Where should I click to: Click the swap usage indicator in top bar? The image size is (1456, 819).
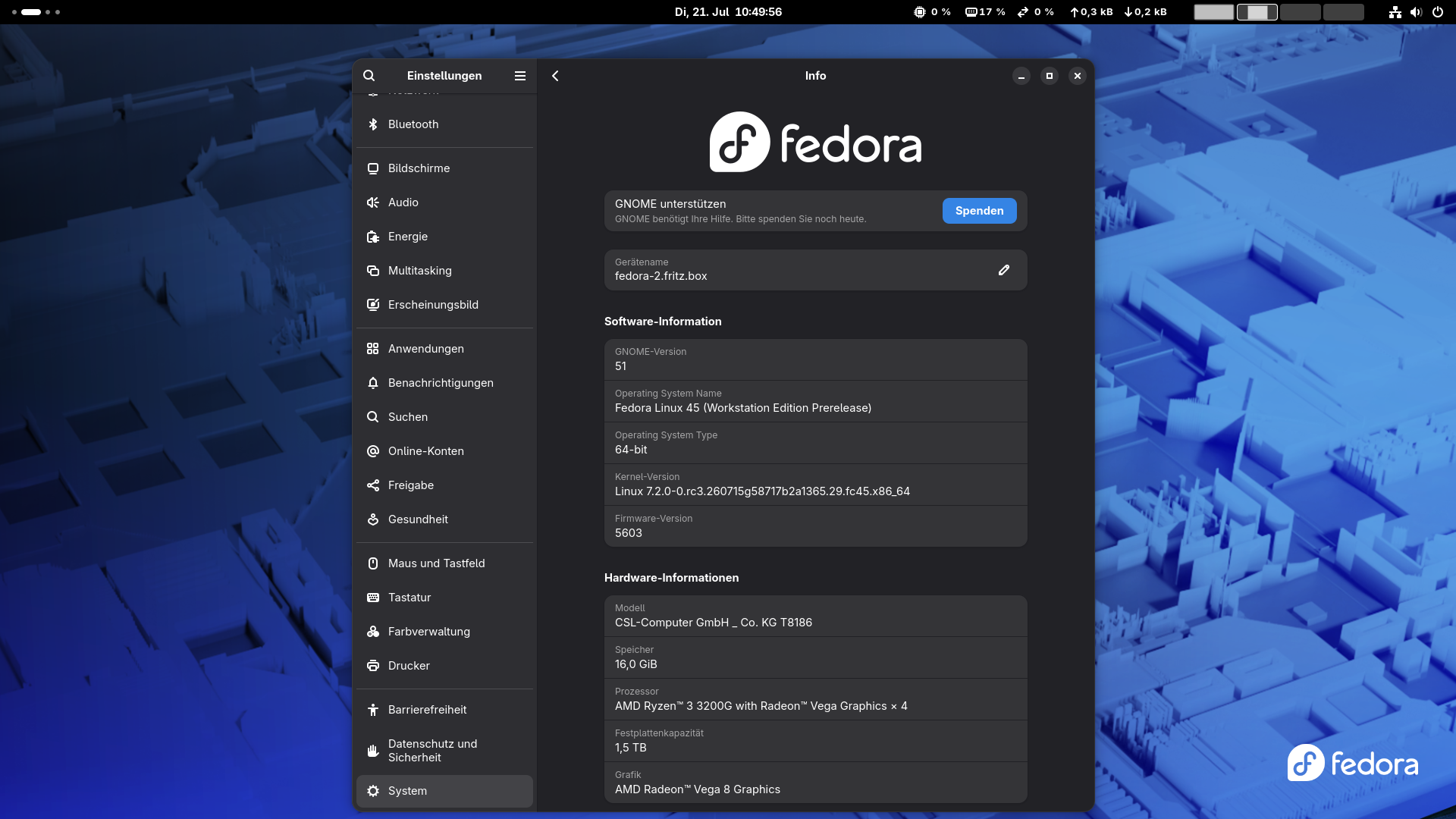tap(1036, 12)
